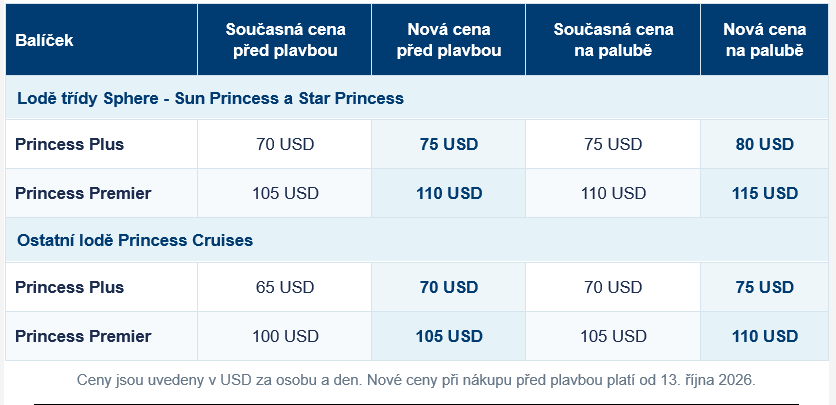The image size is (836, 405).
Task: Select the Lodě třídy Sphere section heading
Action: (x=210, y=99)
